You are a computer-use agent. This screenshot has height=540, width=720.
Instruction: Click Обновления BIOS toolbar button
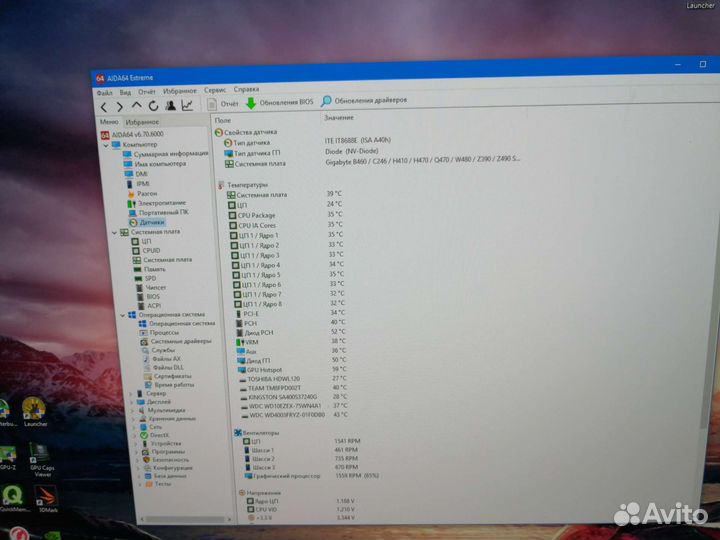280,102
